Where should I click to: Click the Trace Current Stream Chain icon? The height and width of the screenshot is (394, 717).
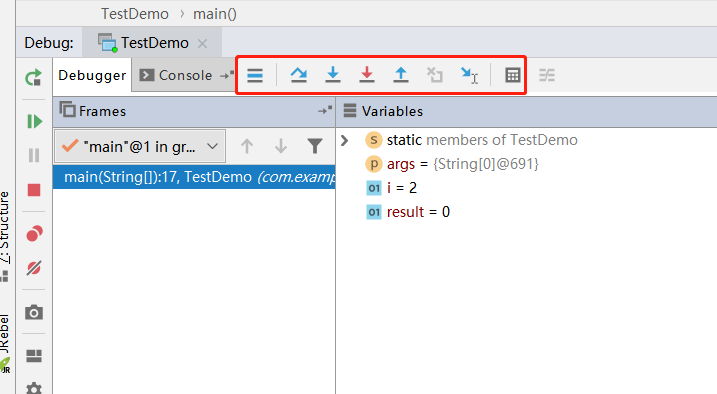click(x=547, y=75)
